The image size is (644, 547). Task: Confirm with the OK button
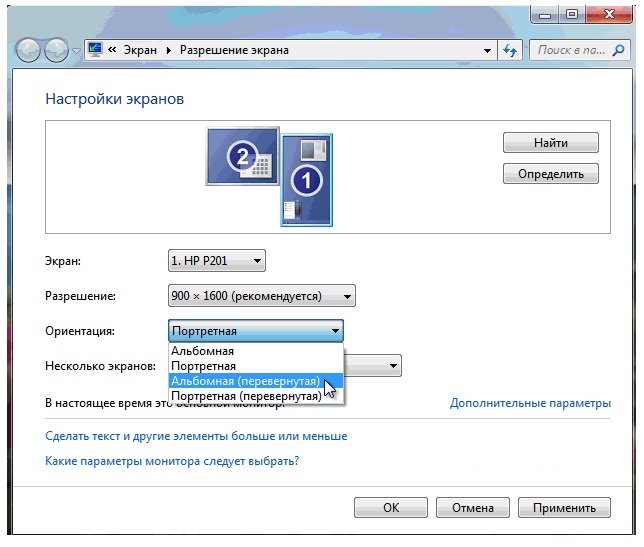[391, 508]
